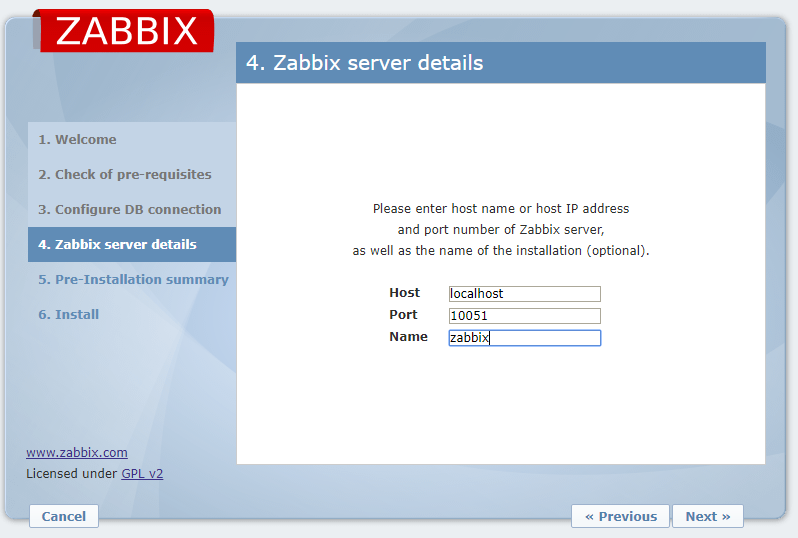The height and width of the screenshot is (538, 798).
Task: Click the Cancel button
Action: pyautogui.click(x=64, y=516)
